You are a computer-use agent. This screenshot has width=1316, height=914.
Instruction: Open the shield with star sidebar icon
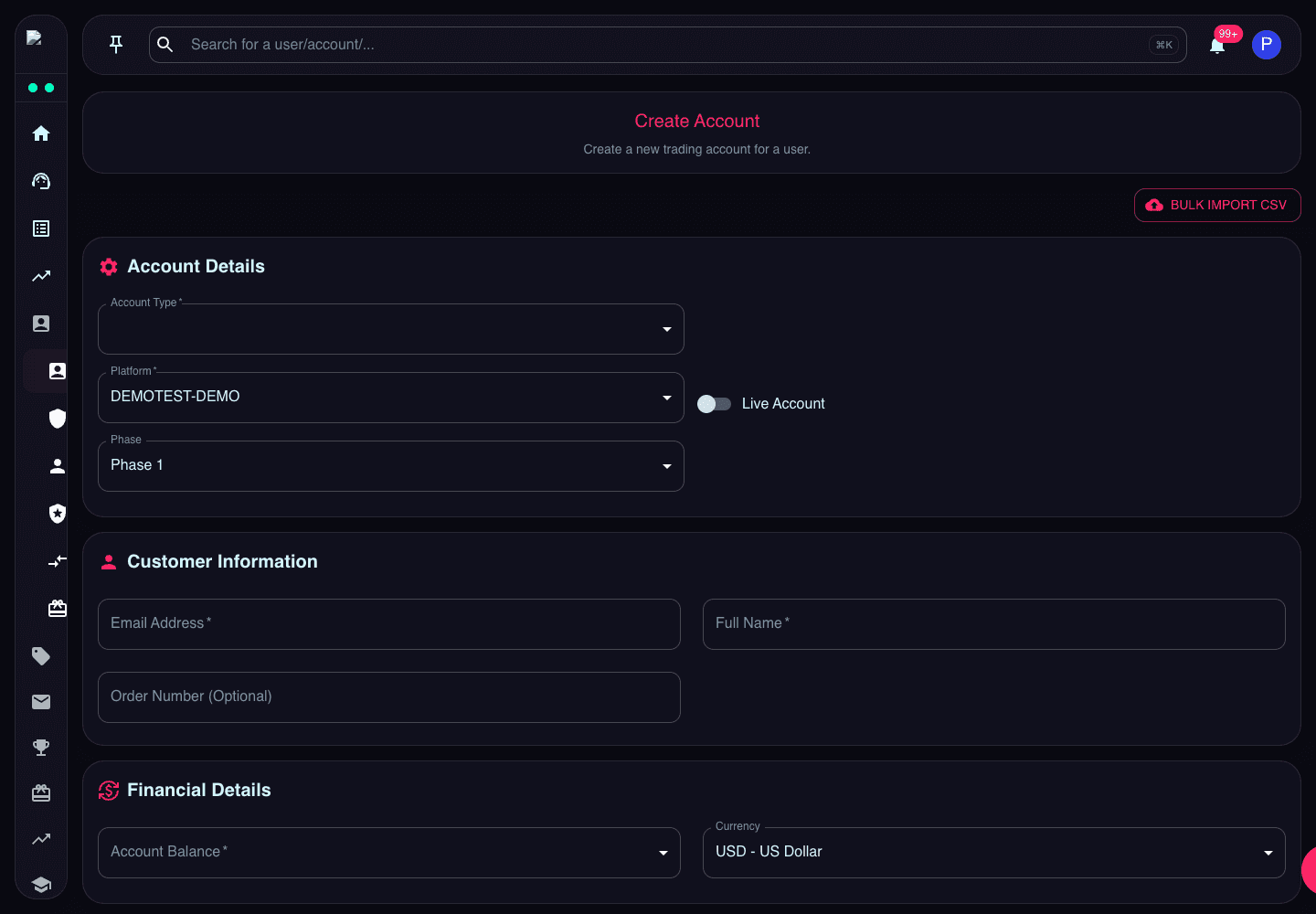tap(58, 514)
